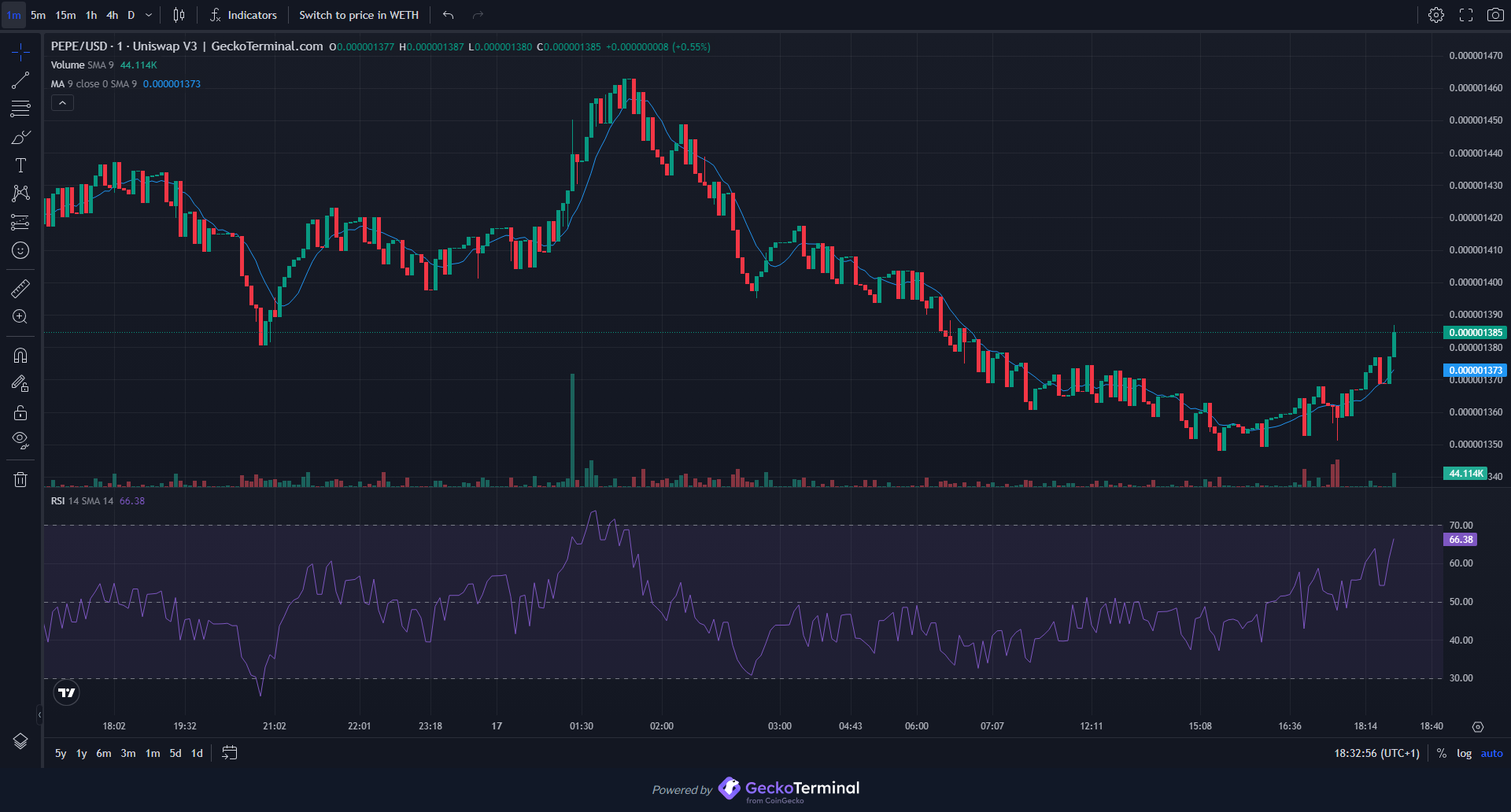Open the emoji icons tool
The image size is (1511, 812).
tap(20, 250)
